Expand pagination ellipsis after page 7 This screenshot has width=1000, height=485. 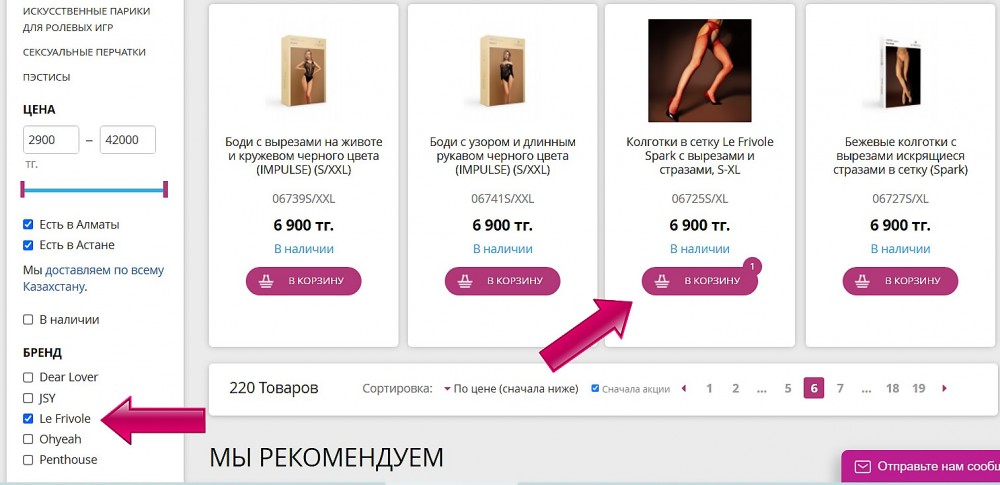[866, 388]
